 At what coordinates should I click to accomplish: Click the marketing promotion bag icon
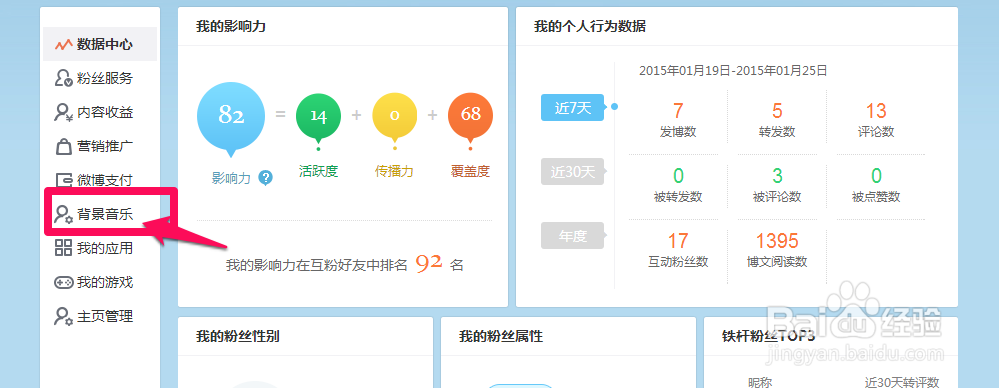(x=63, y=147)
